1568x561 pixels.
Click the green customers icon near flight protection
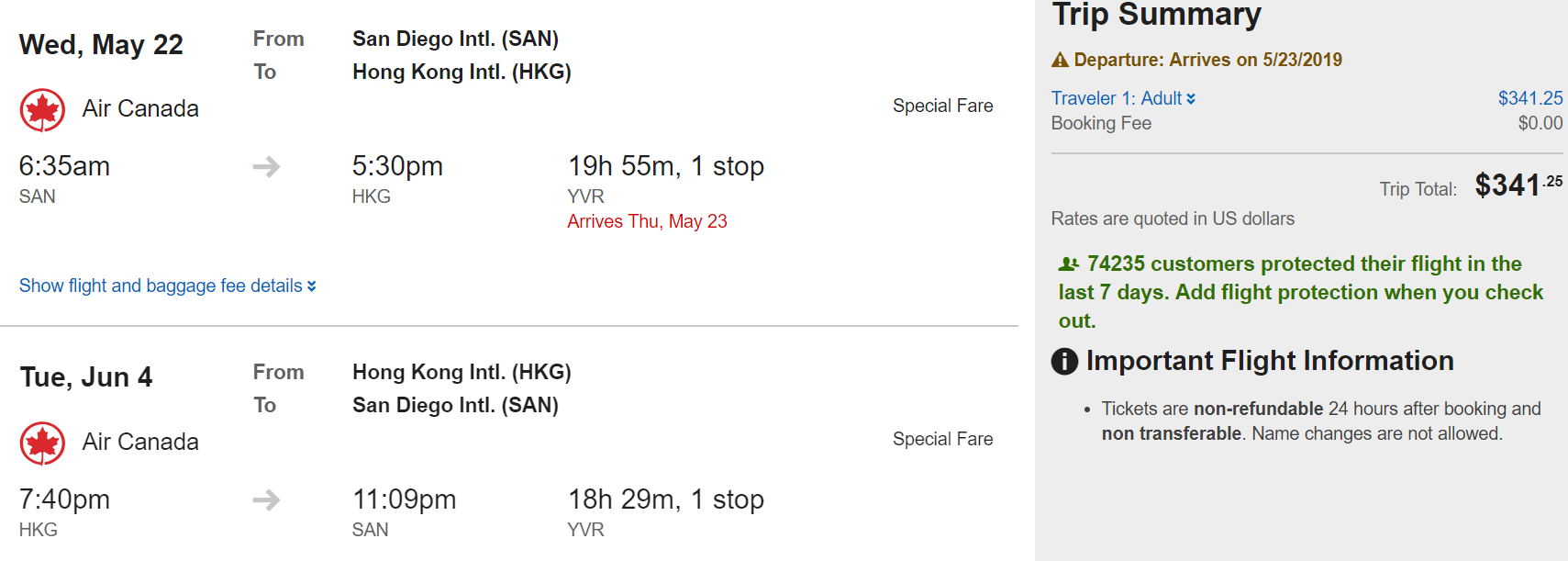point(1069,264)
